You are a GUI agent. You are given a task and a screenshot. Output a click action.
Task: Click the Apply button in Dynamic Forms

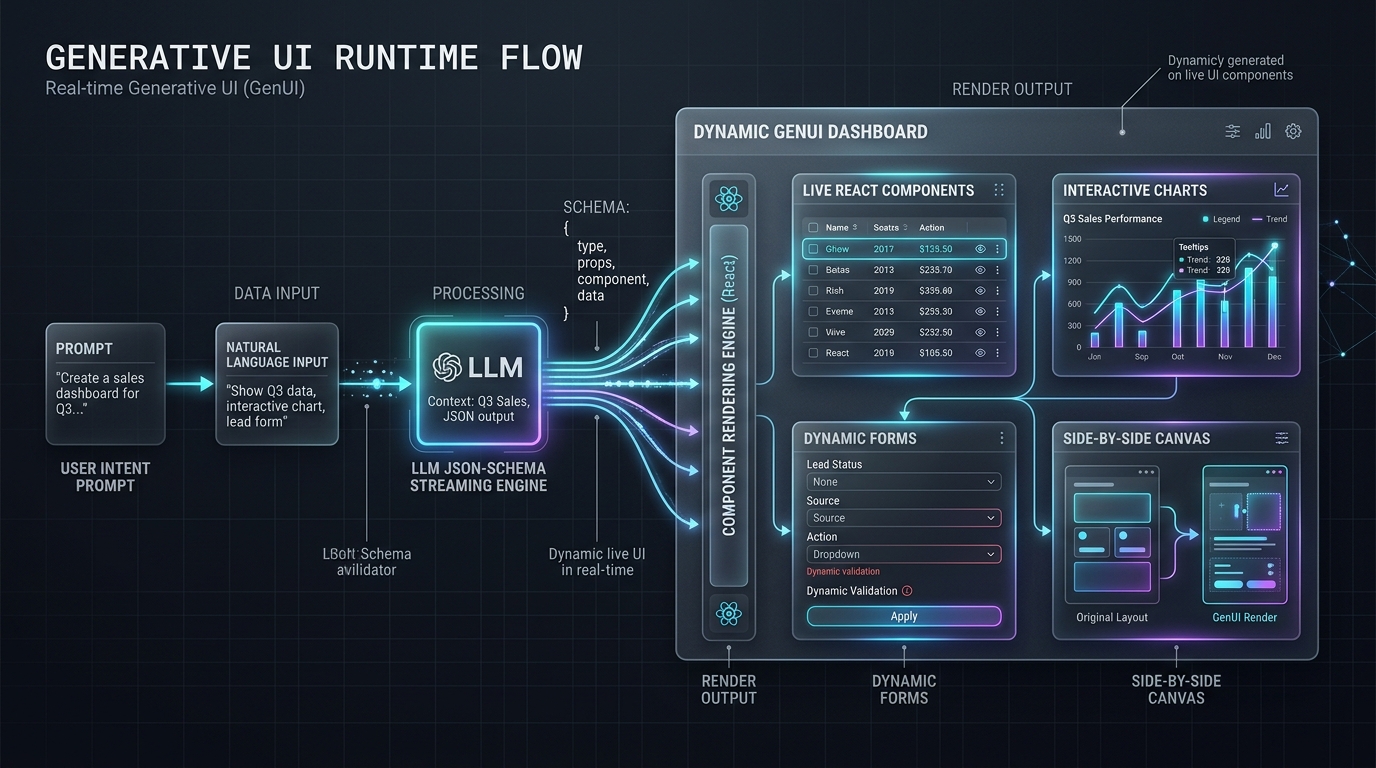click(x=904, y=616)
